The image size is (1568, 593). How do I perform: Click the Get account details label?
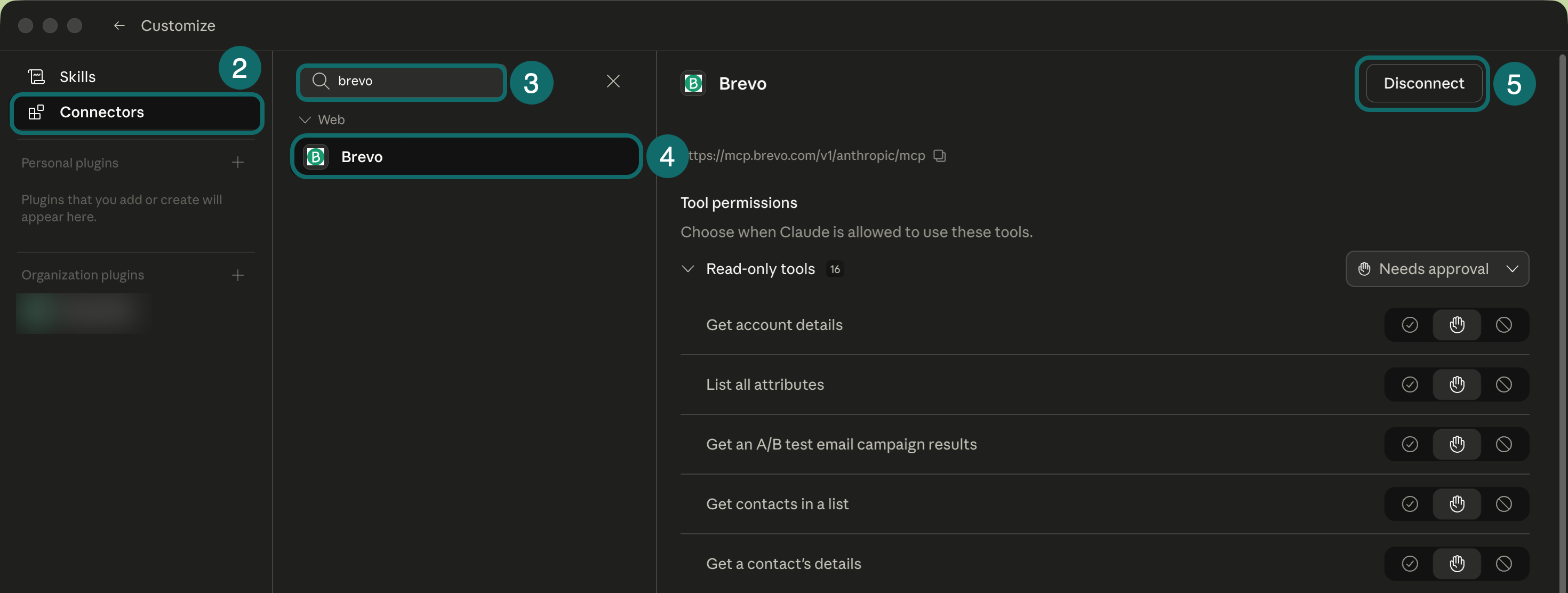(x=774, y=325)
